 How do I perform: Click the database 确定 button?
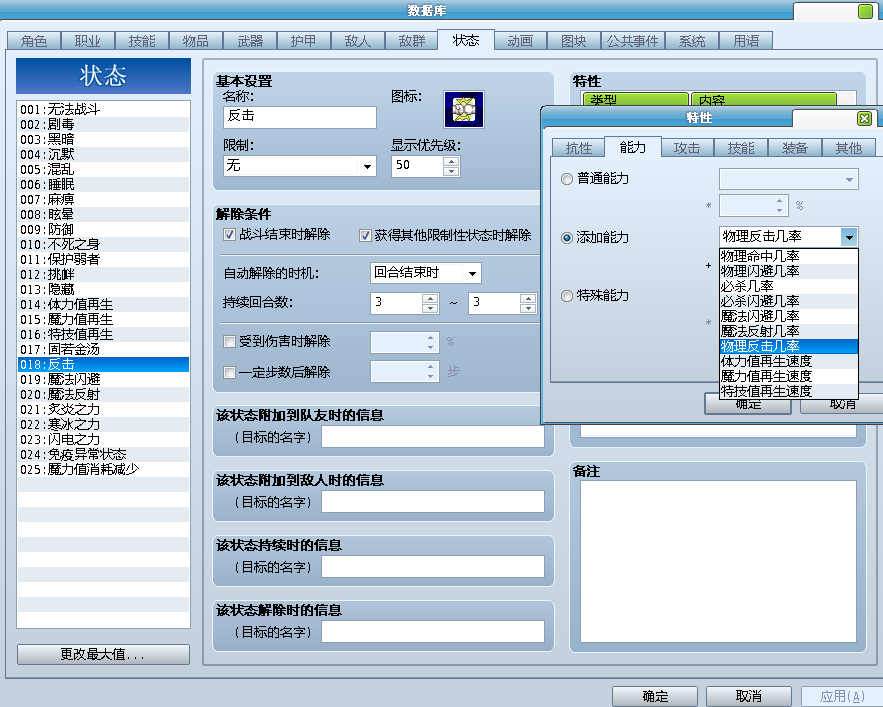point(655,696)
